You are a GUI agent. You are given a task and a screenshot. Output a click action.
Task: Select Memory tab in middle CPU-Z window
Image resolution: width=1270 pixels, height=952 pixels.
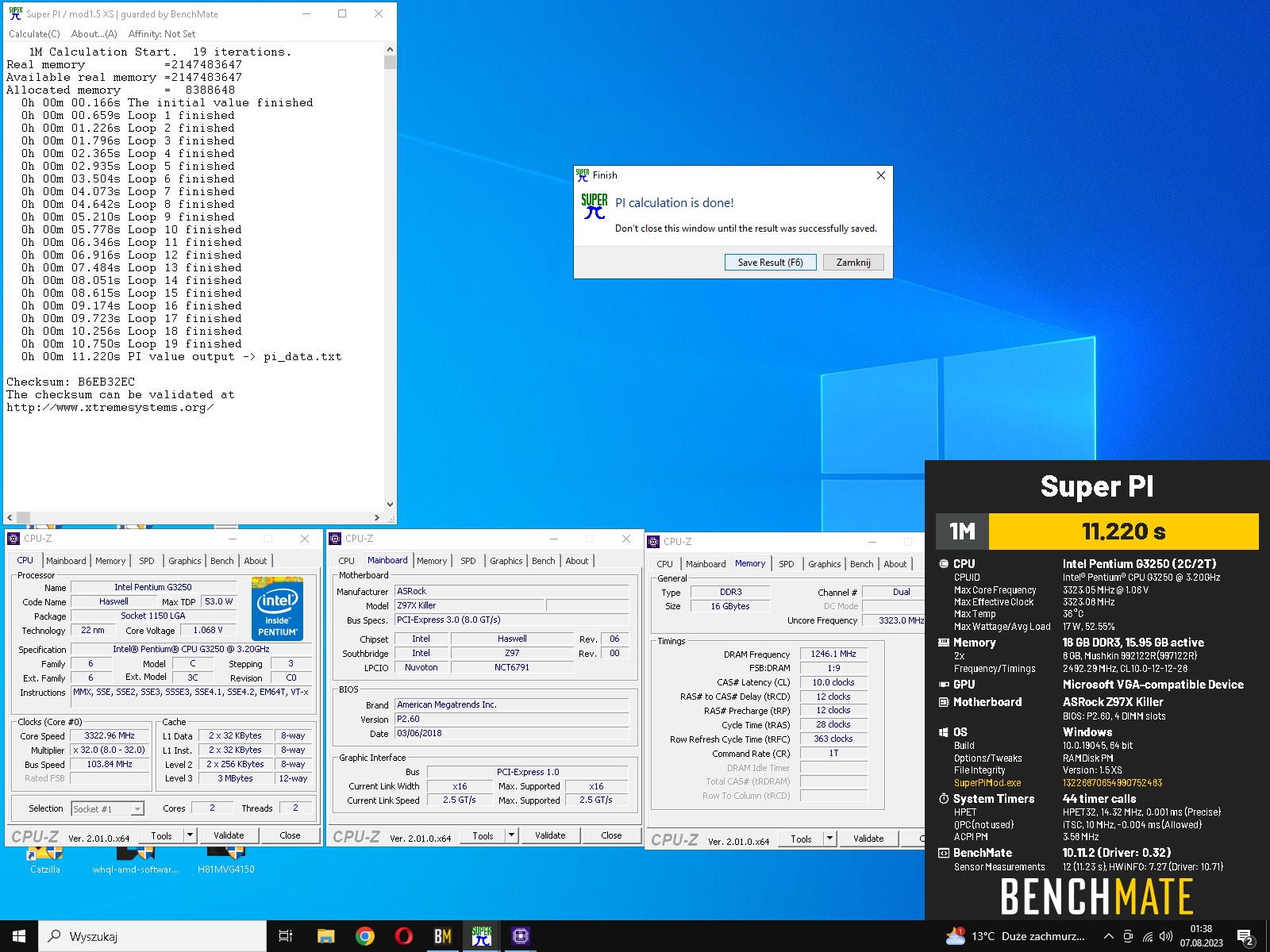(432, 561)
